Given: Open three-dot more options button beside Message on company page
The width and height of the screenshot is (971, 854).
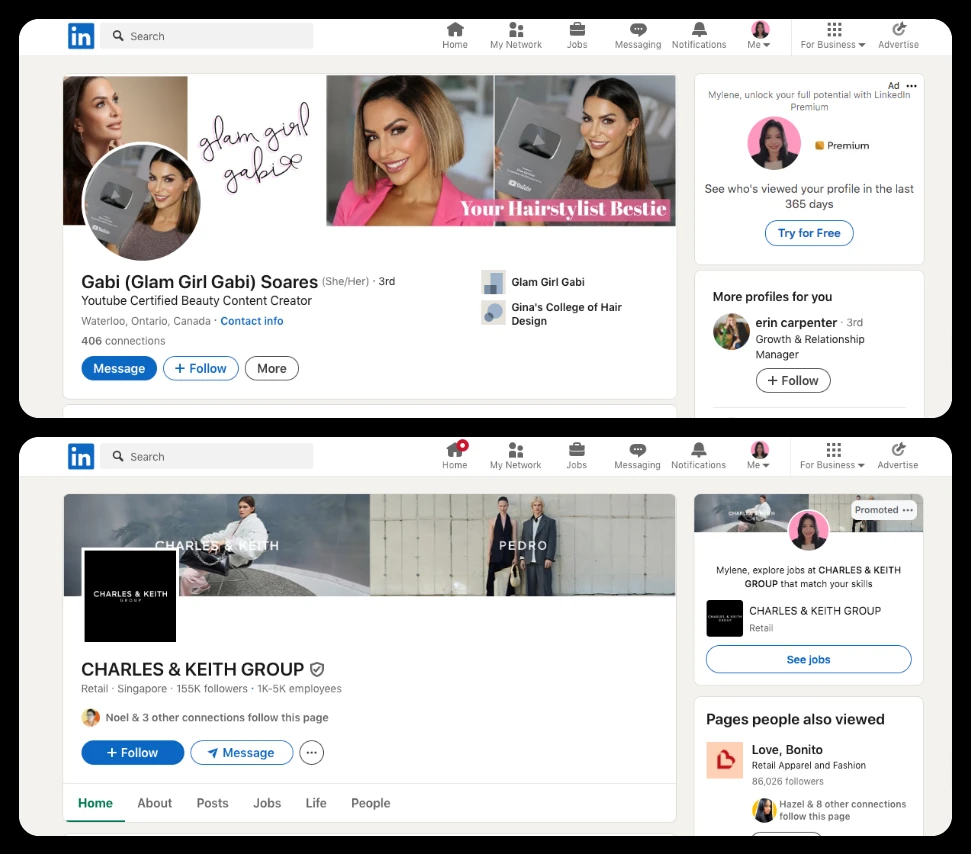Looking at the screenshot, I should [x=311, y=752].
